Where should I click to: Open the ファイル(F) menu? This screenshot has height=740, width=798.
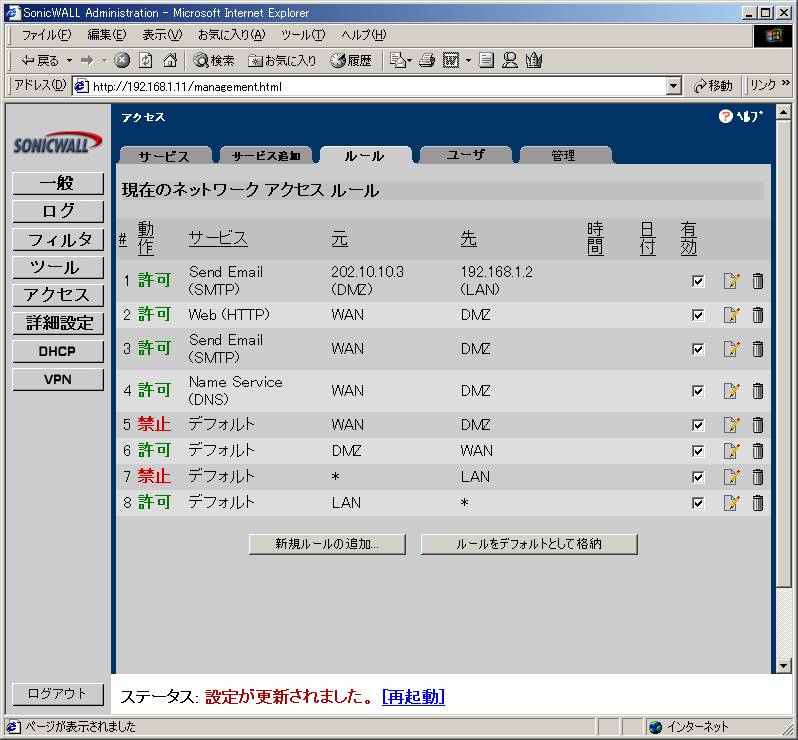[46, 35]
